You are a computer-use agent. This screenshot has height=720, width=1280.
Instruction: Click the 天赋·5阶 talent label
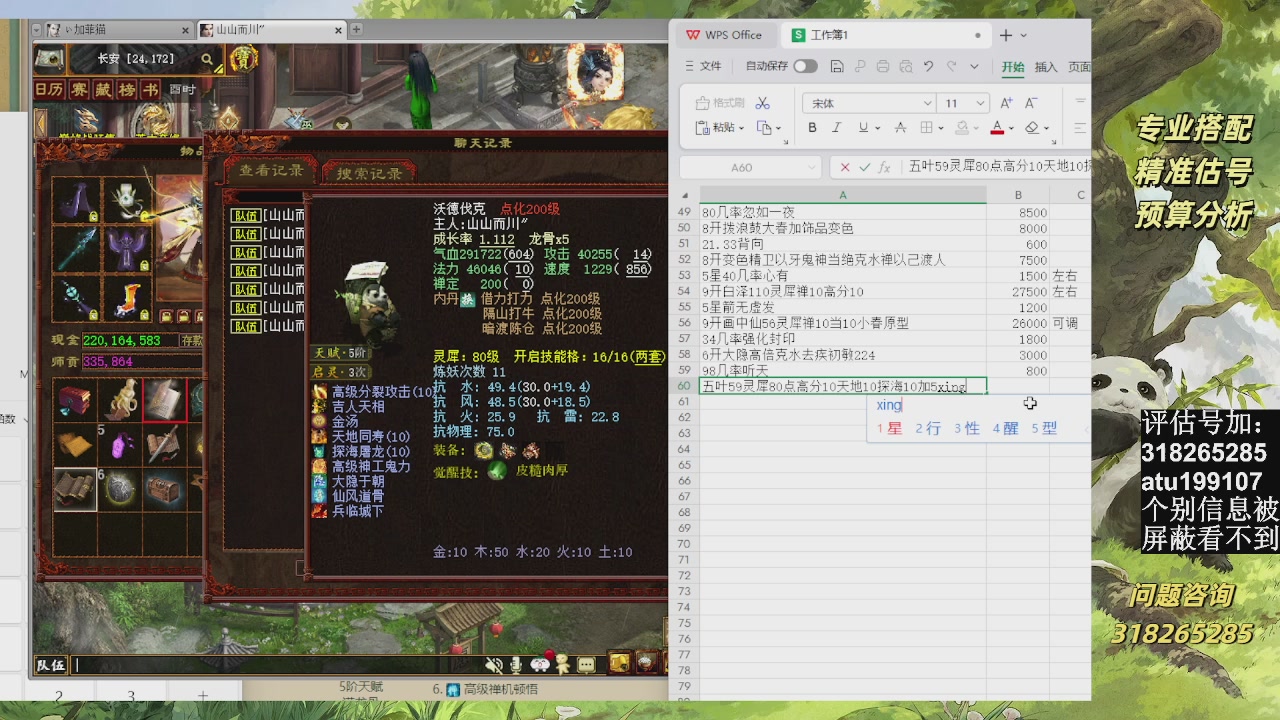click(342, 353)
